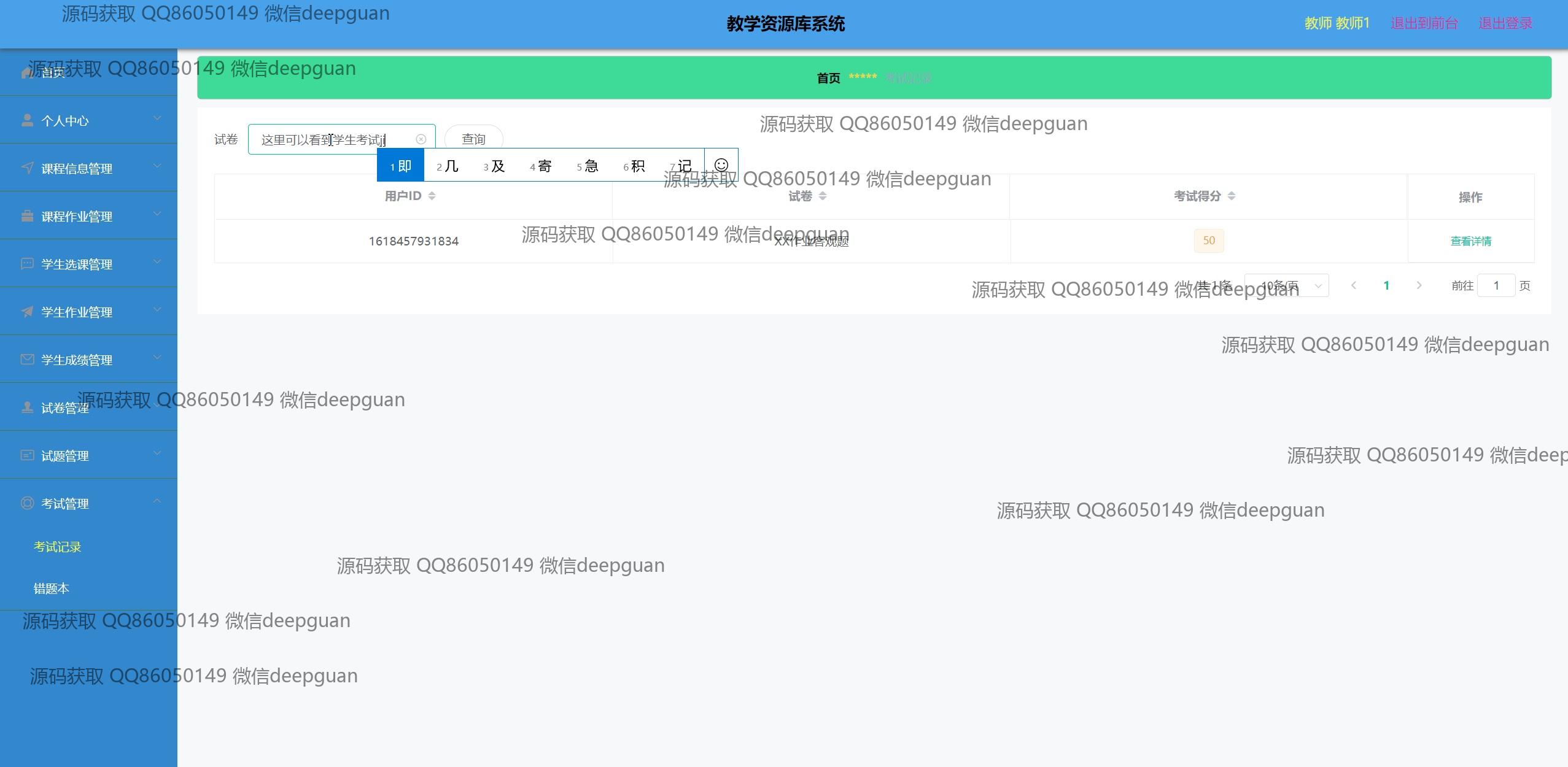Image resolution: width=1568 pixels, height=767 pixels.
Task: Open the 10条/页 page size dropdown
Action: [x=1286, y=285]
